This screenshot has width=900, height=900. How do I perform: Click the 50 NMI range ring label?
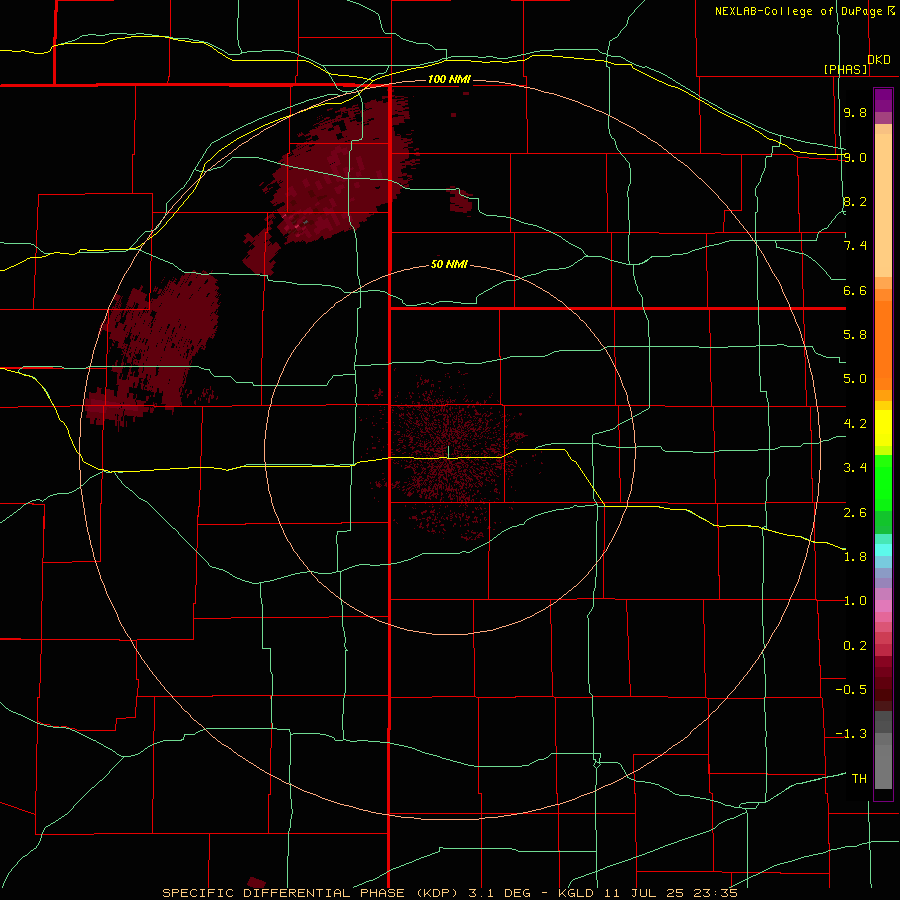(449, 264)
